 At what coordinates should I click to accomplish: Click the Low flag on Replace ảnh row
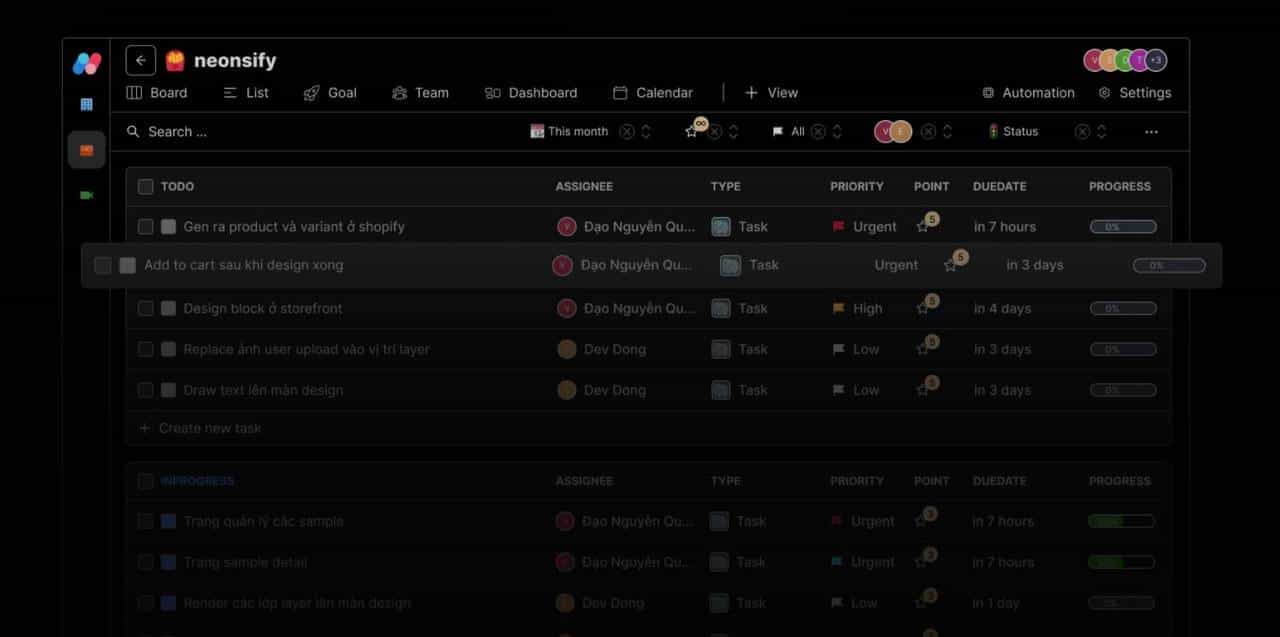[x=839, y=350]
